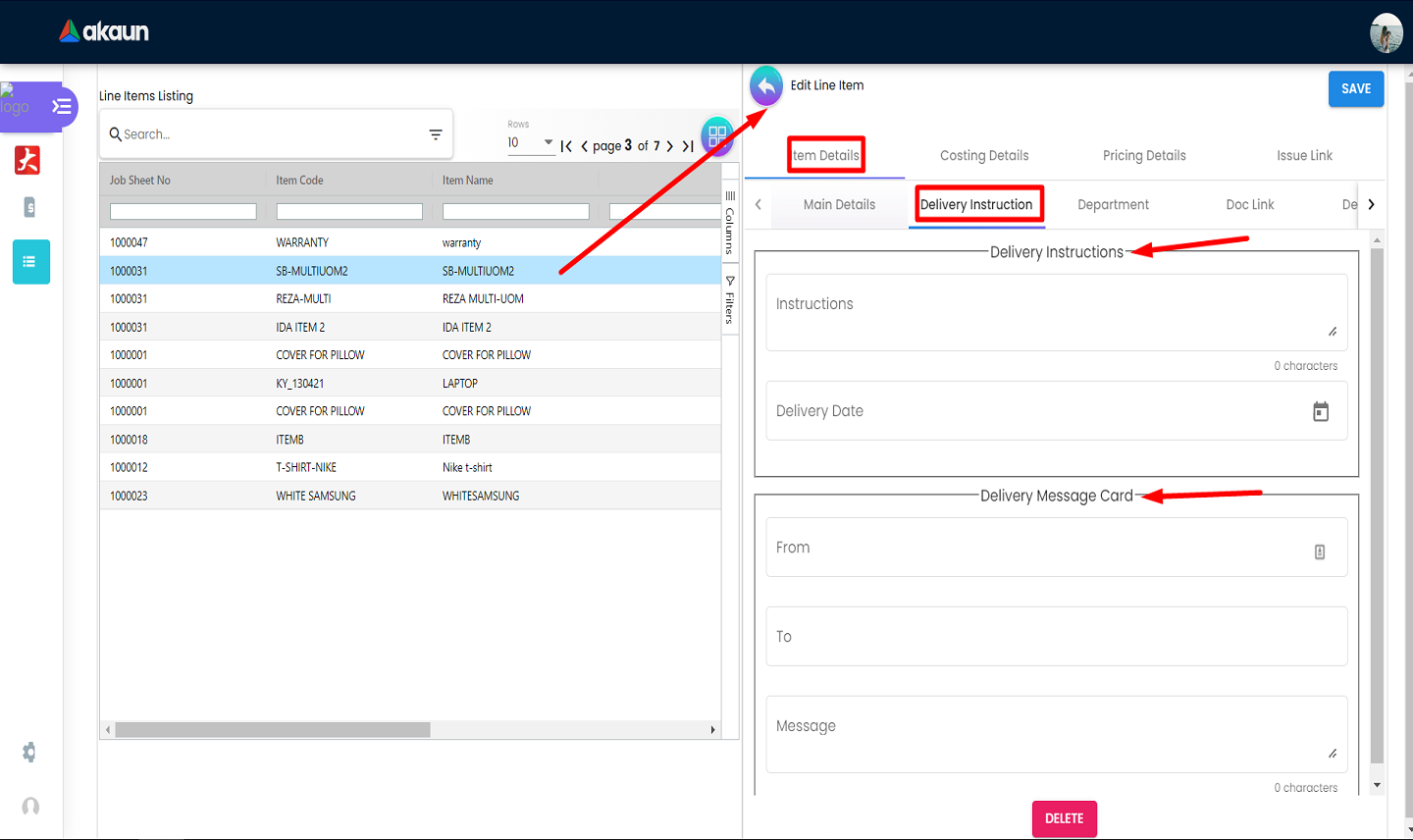Click the Instructions text field
The width and height of the screenshot is (1413, 840).
(1055, 312)
